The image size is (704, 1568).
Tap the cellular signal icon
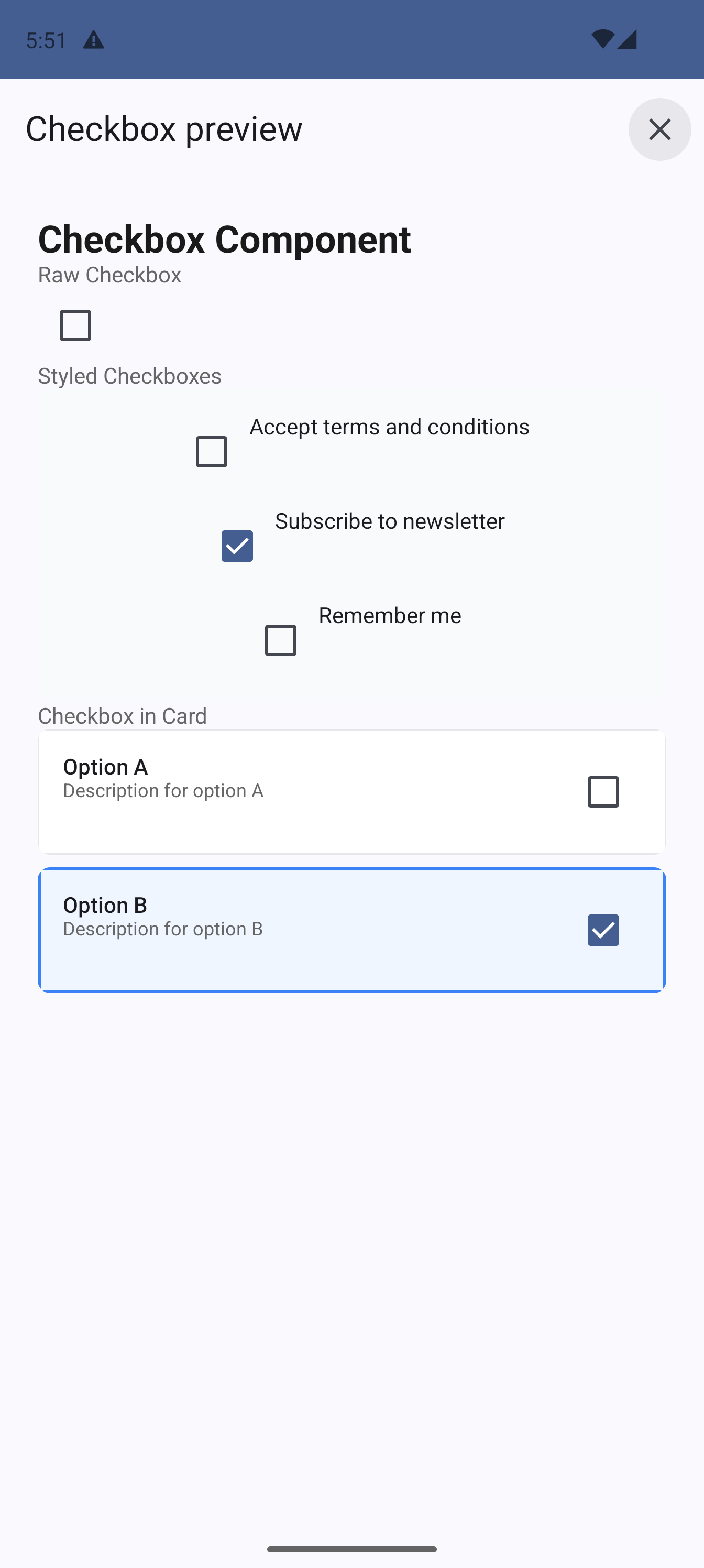tap(626, 39)
